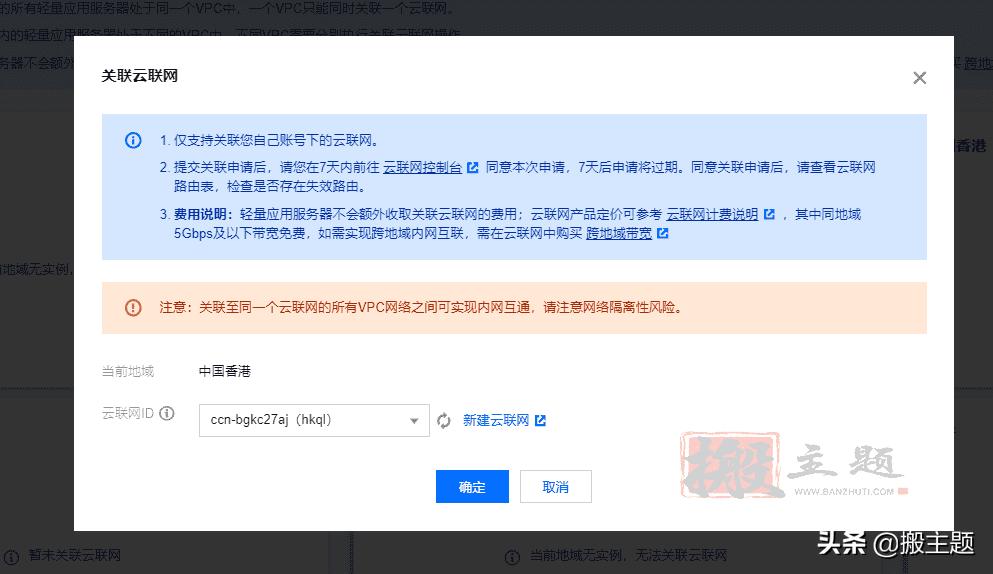Click info icon beside 当前地域无实例

tap(512, 557)
